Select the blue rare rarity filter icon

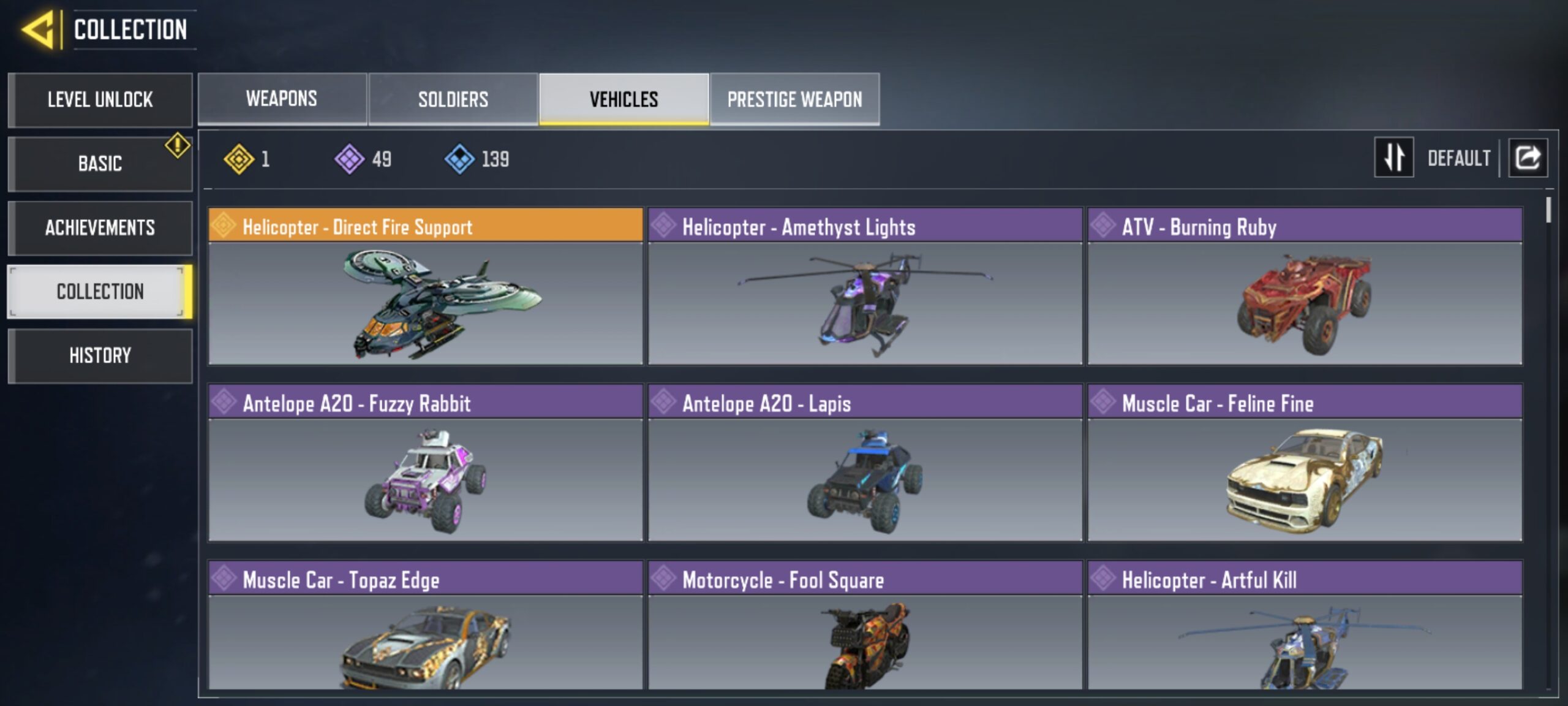coord(459,159)
